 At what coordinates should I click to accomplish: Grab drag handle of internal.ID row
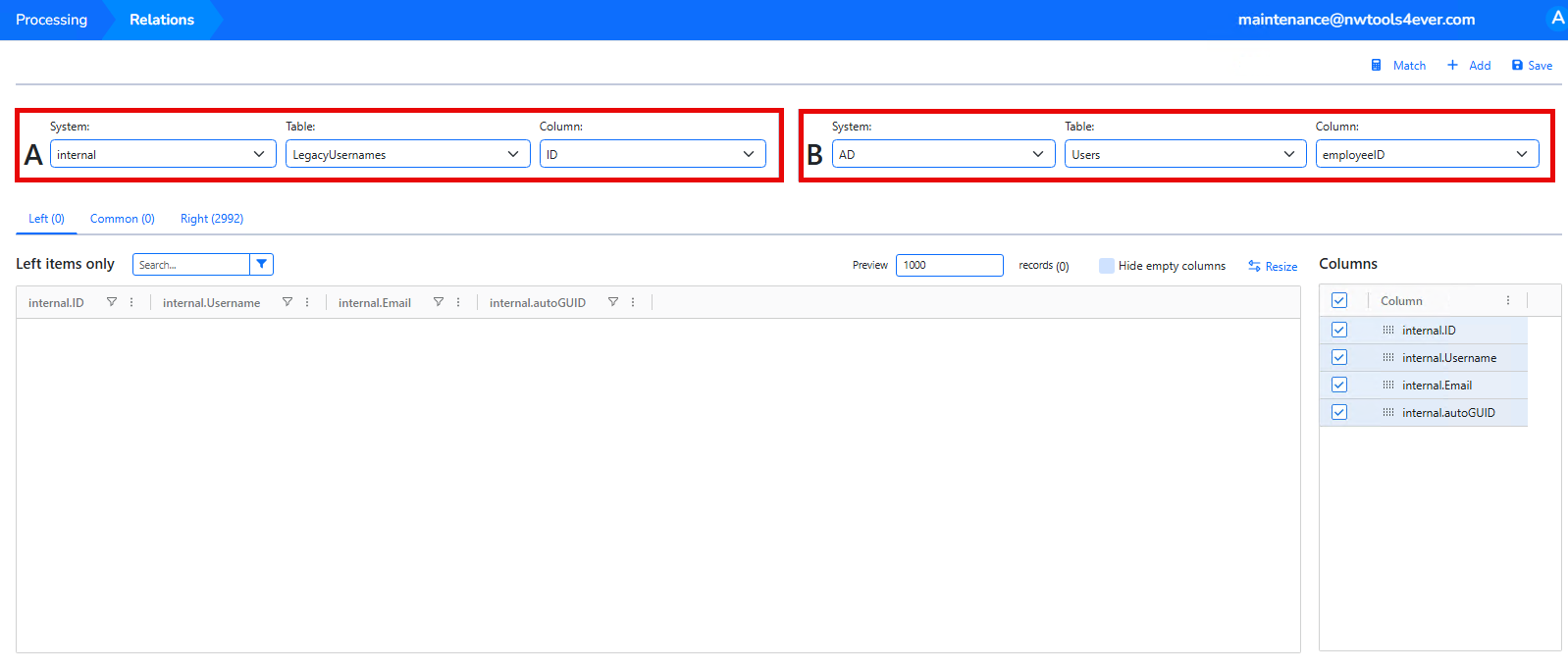[1388, 330]
